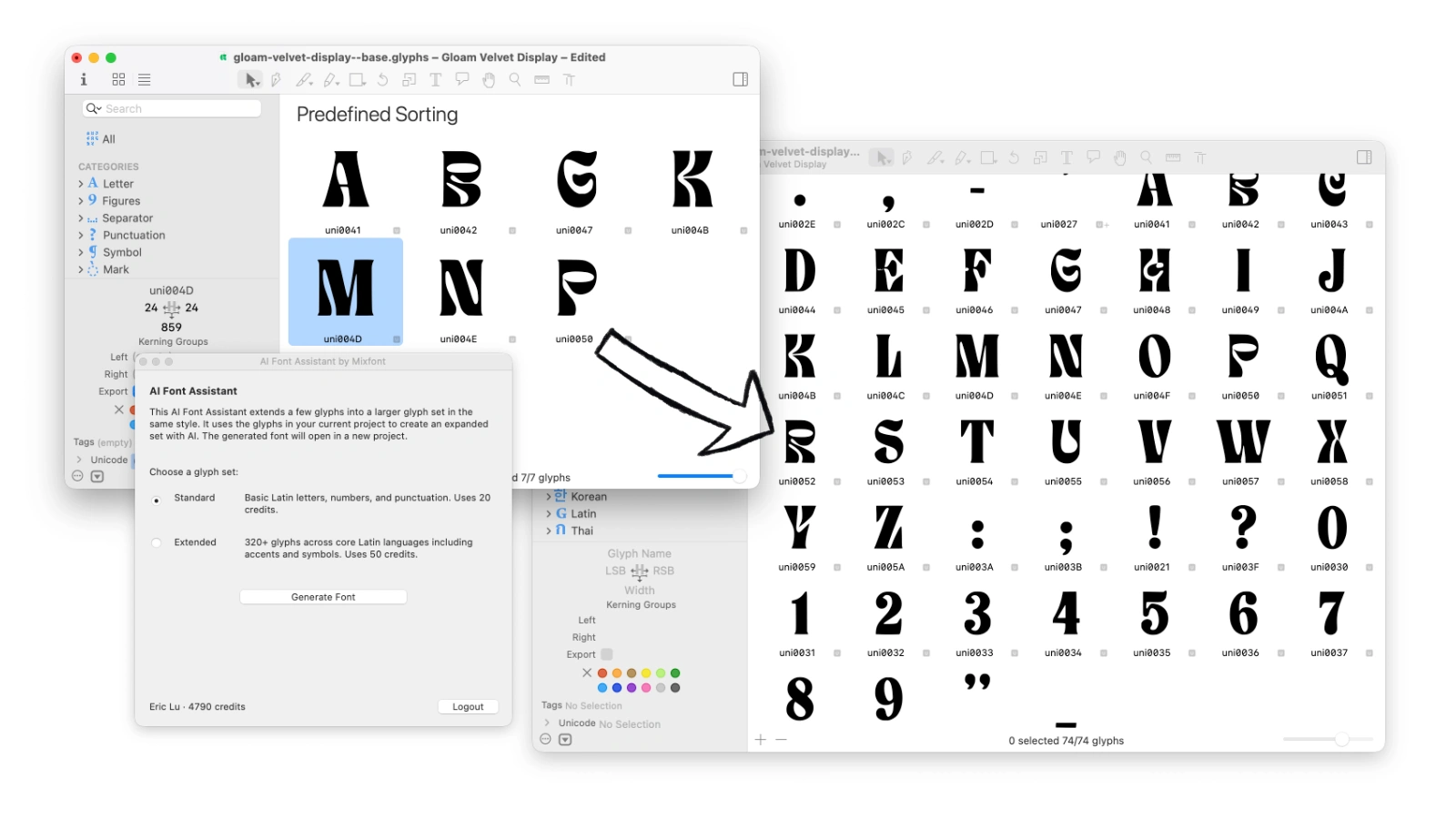
Task: Apply the yellow color label
Action: pos(646,673)
